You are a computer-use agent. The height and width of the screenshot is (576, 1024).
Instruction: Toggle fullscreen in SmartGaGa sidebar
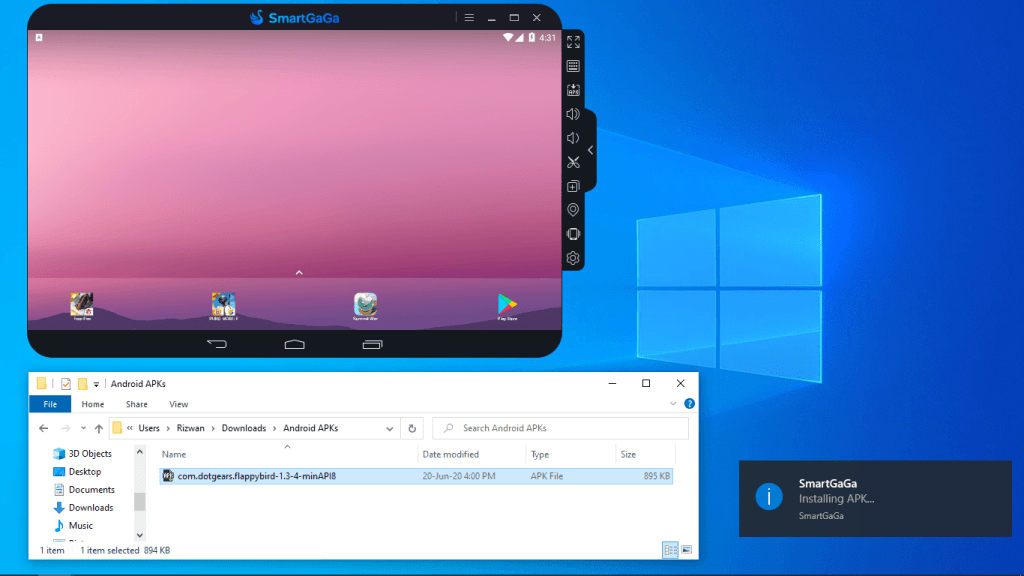click(x=573, y=42)
